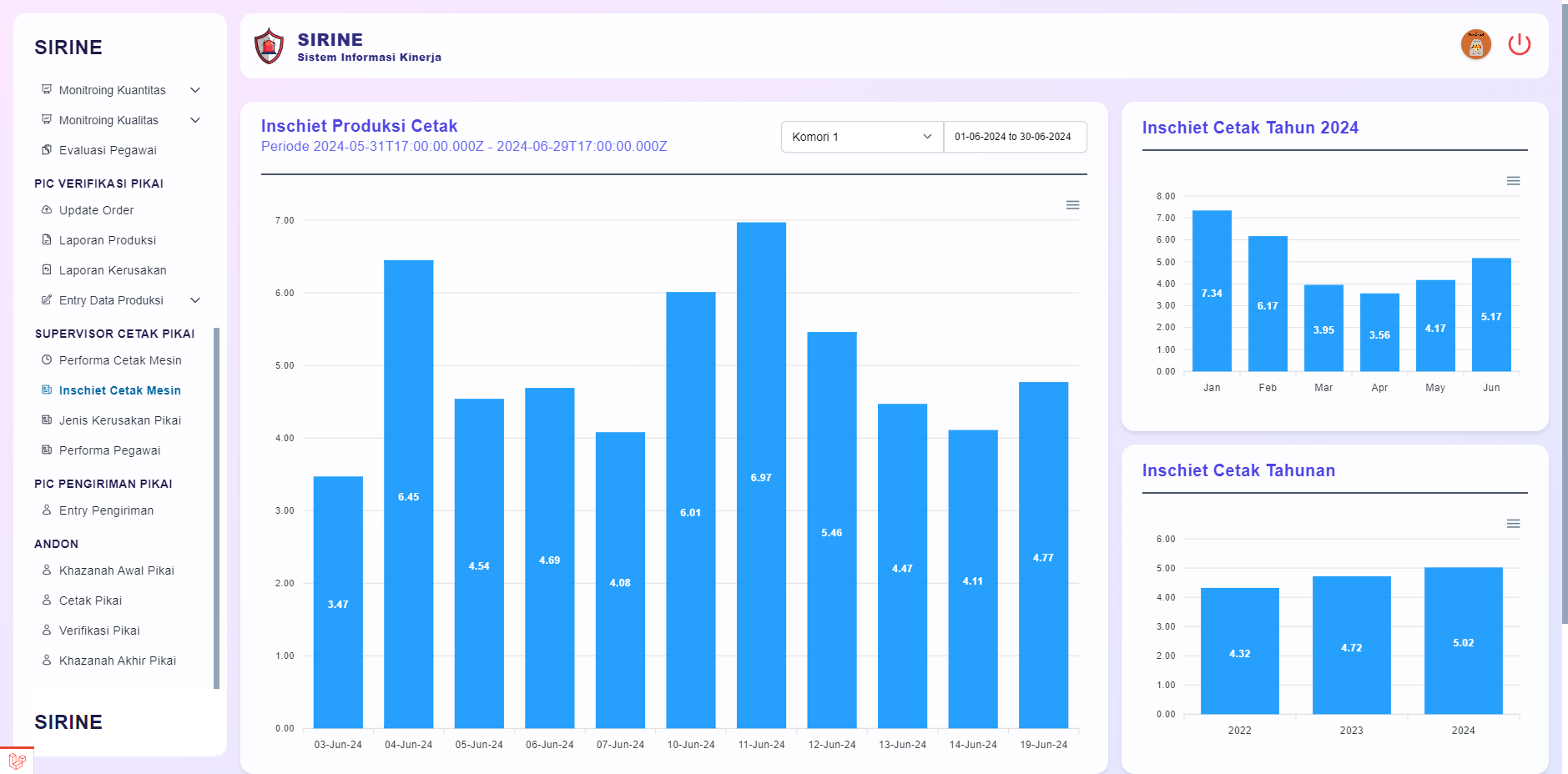Click the sidebar vertical scrollbar

(x=217, y=508)
